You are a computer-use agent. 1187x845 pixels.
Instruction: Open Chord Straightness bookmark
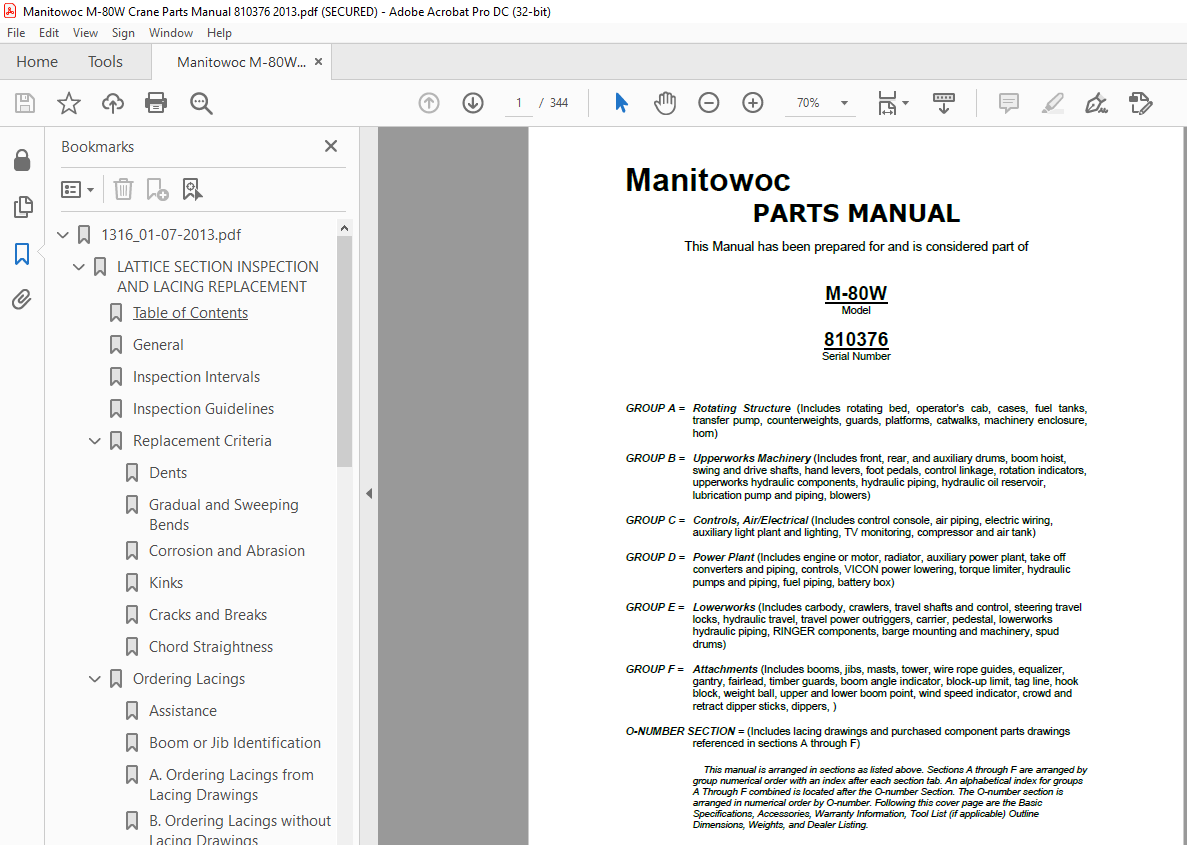tap(211, 647)
